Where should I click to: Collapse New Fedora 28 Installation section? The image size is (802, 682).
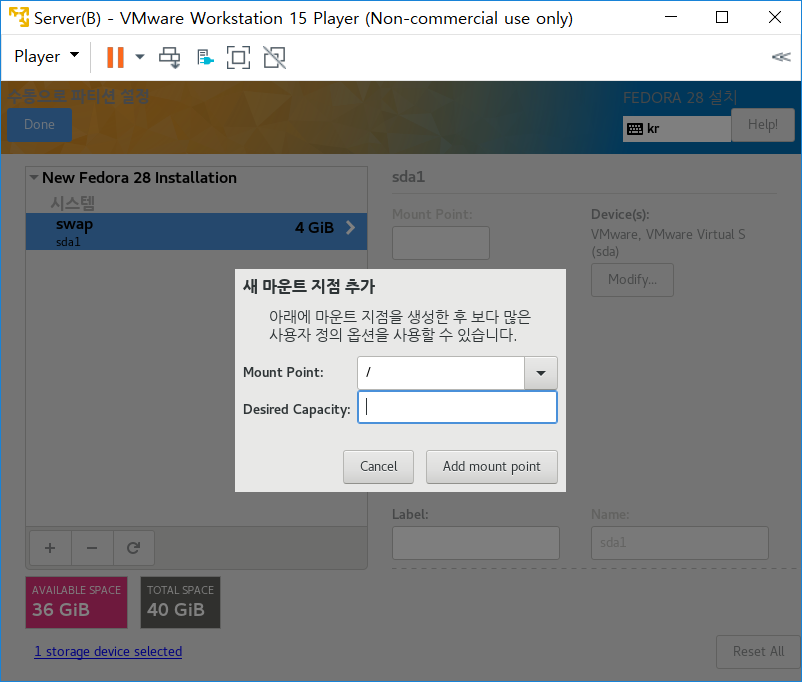[x=34, y=178]
